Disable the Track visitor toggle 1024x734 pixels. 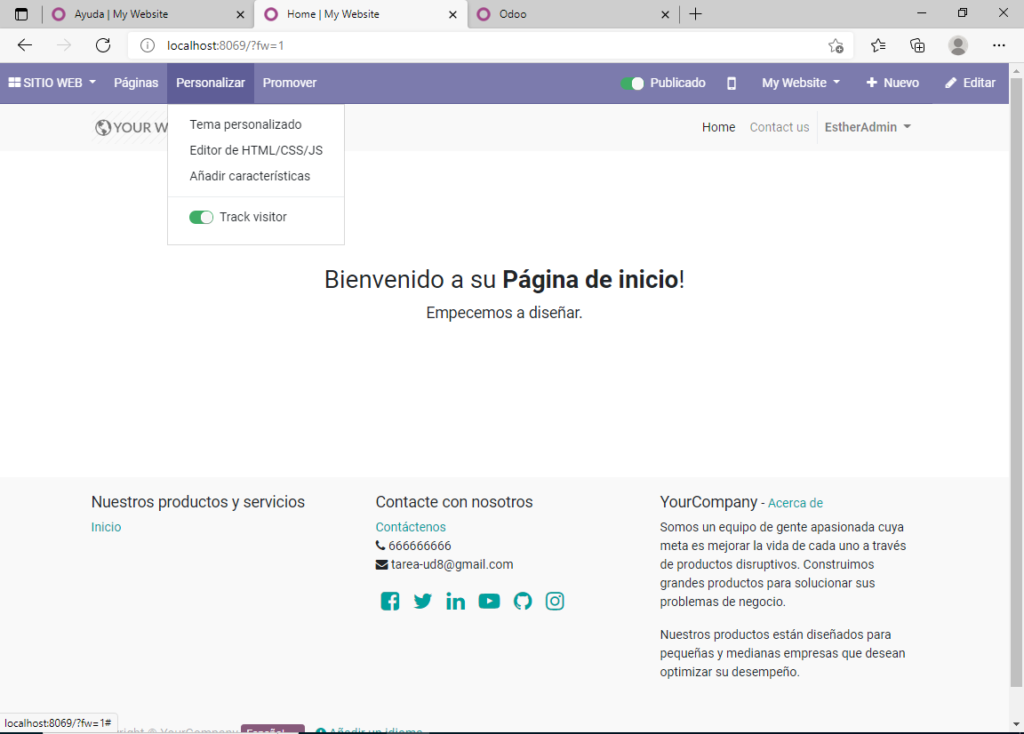click(x=201, y=217)
